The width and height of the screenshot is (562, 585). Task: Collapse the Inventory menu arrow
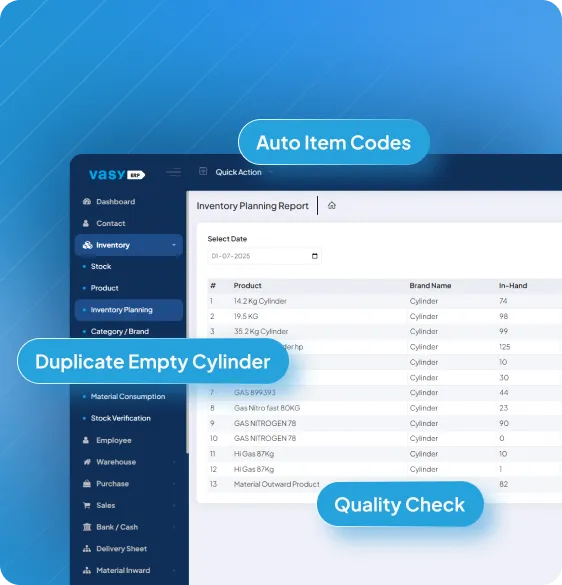(174, 245)
